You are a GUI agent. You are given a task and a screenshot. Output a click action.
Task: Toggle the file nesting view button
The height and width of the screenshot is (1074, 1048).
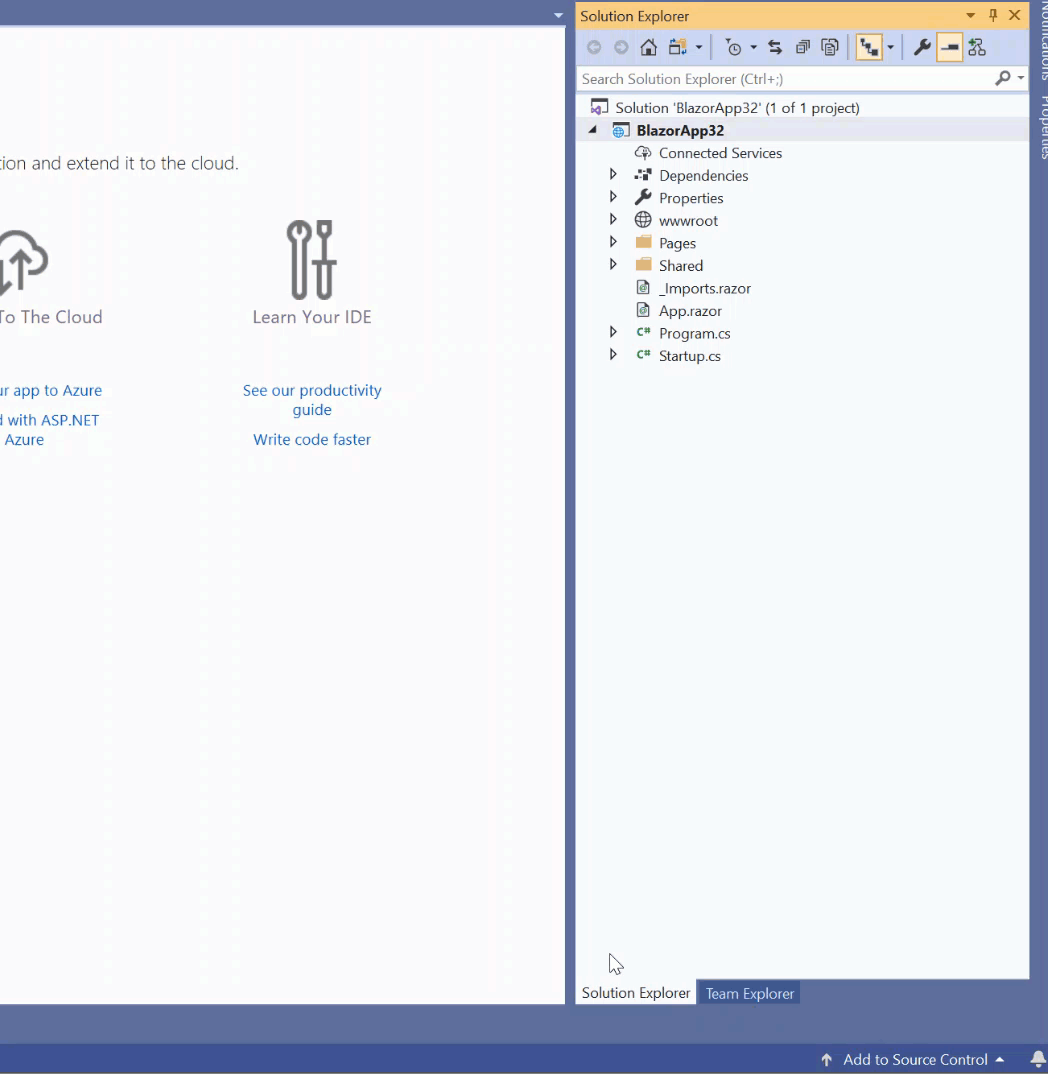(x=868, y=47)
